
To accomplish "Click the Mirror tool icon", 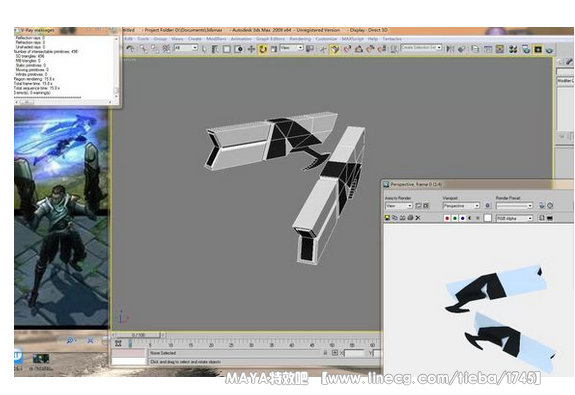I will tap(450, 49).
